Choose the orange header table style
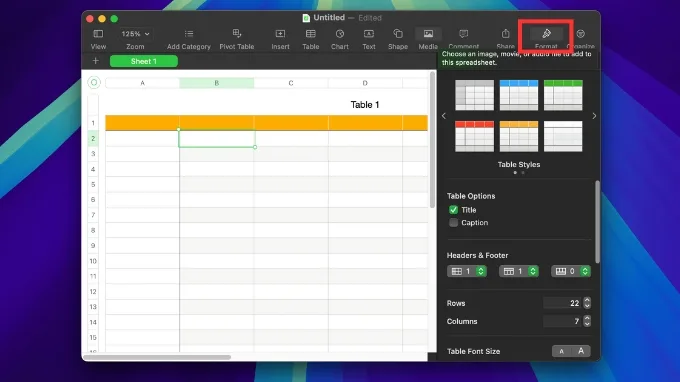Viewport: 680px width, 382px height. (519, 136)
